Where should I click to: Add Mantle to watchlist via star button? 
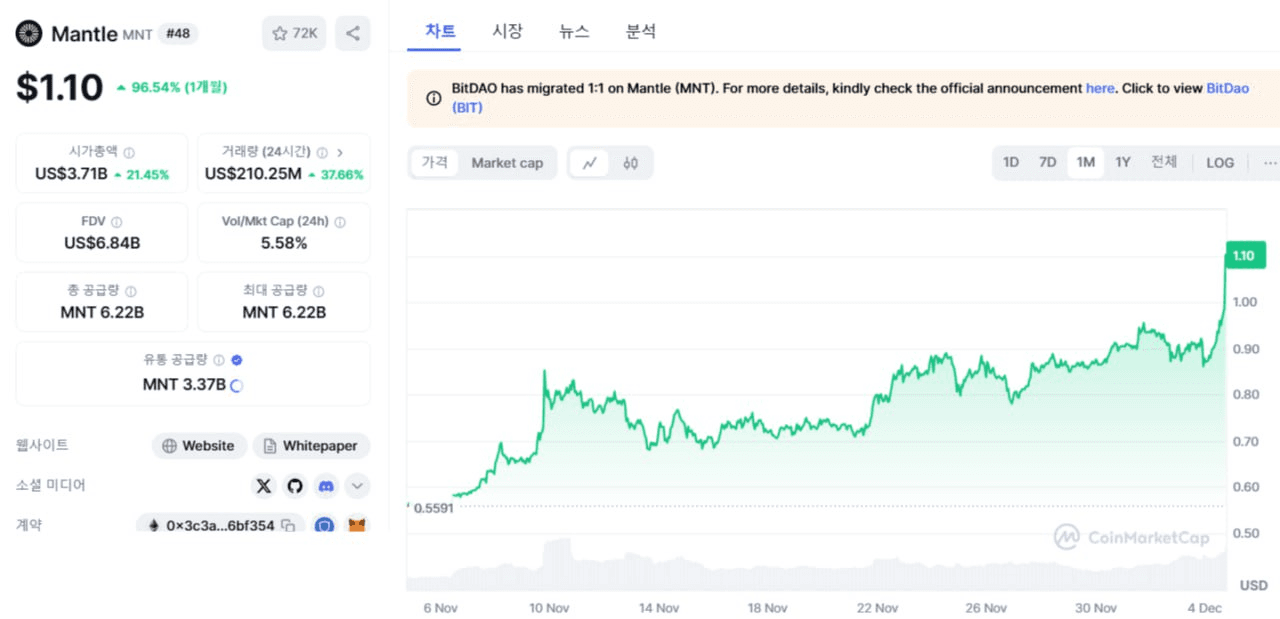tap(294, 33)
